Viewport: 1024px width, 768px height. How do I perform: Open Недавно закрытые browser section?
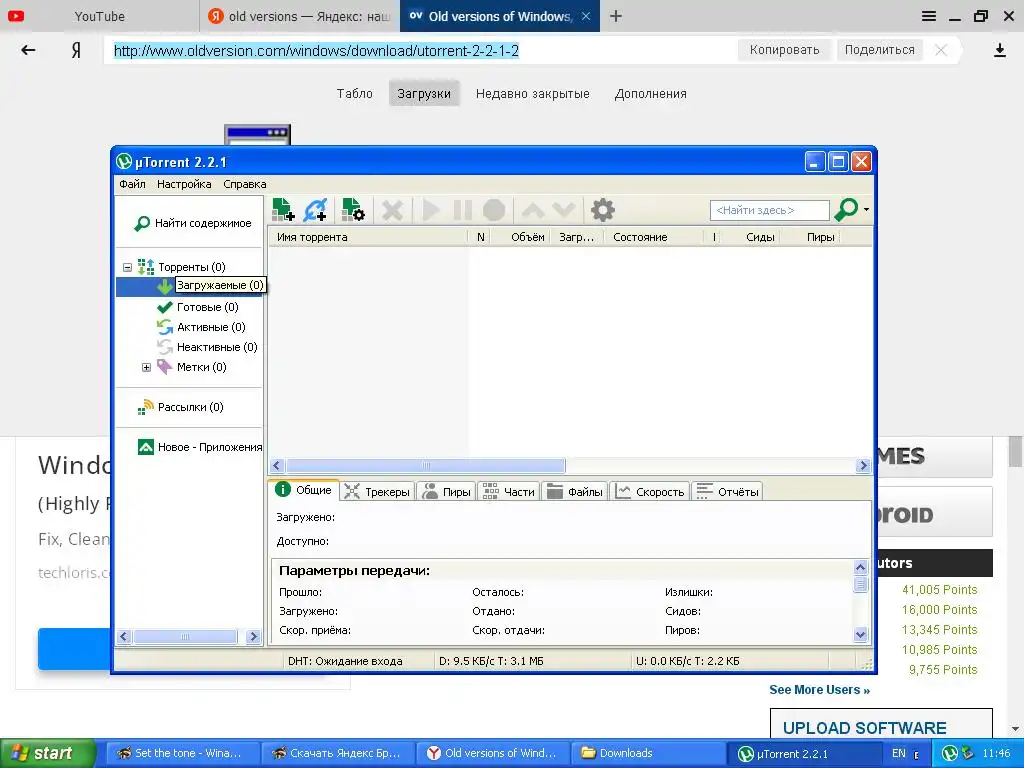pyautogui.click(x=532, y=93)
